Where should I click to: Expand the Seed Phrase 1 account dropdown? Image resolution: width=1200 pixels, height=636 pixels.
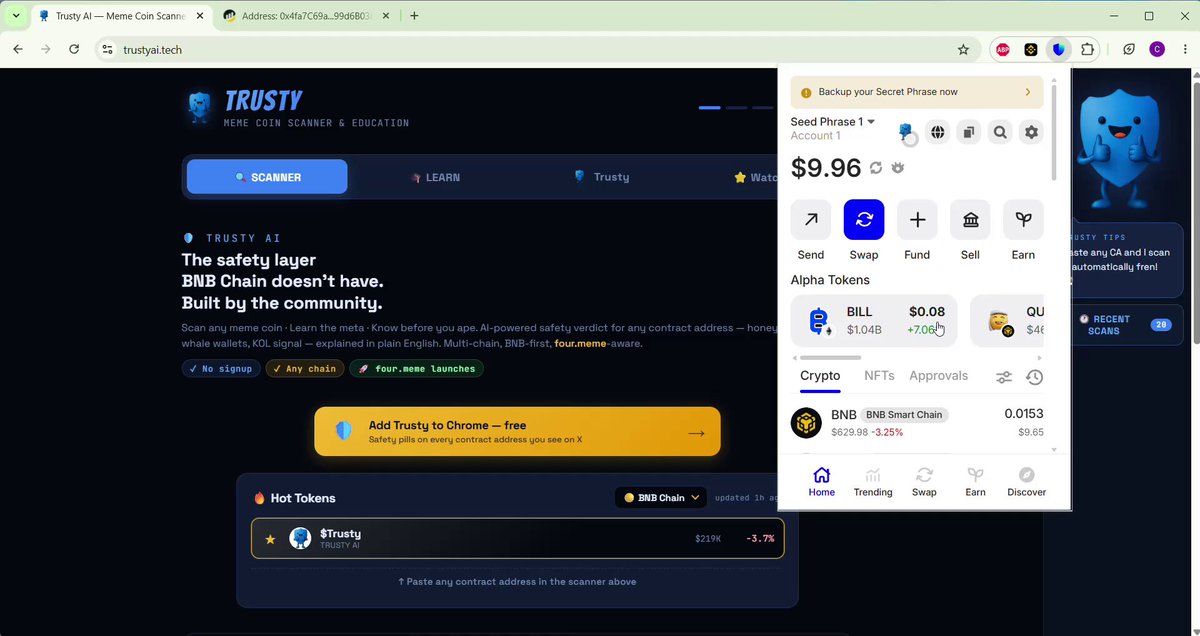[x=832, y=122]
